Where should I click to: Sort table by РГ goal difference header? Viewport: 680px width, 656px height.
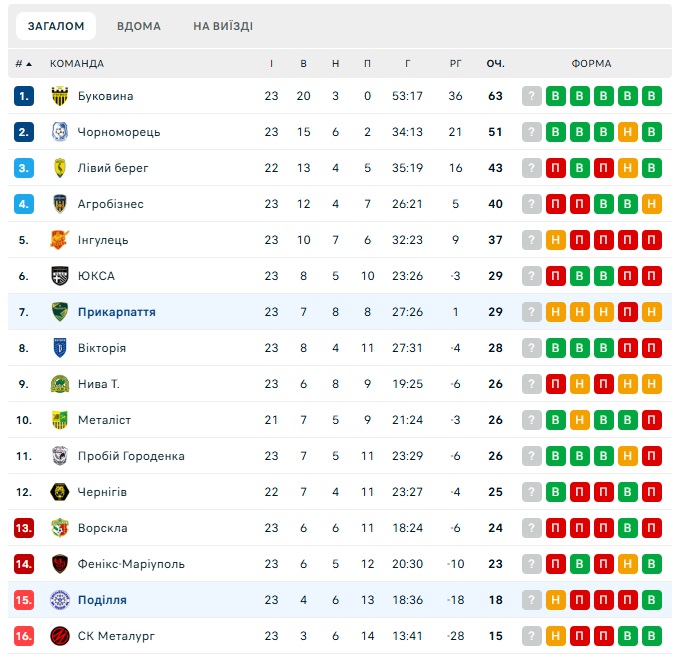click(x=456, y=64)
